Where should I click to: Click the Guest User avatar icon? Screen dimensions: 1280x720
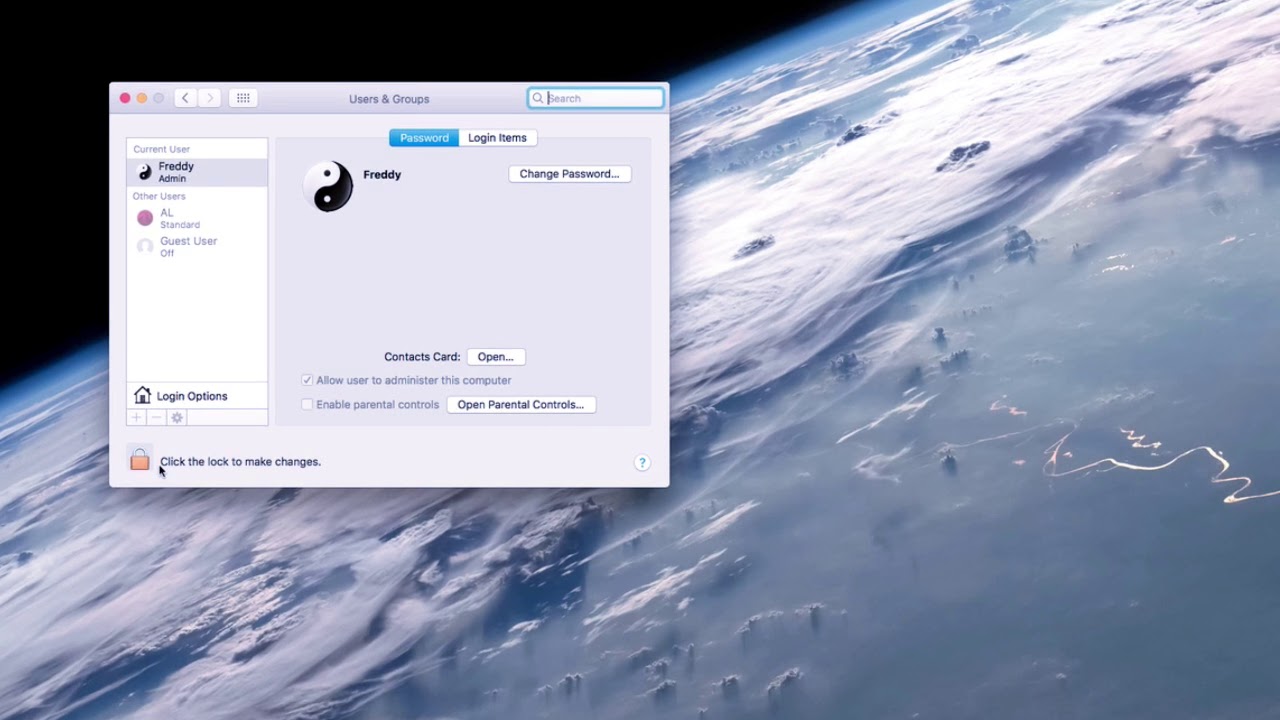pos(145,246)
